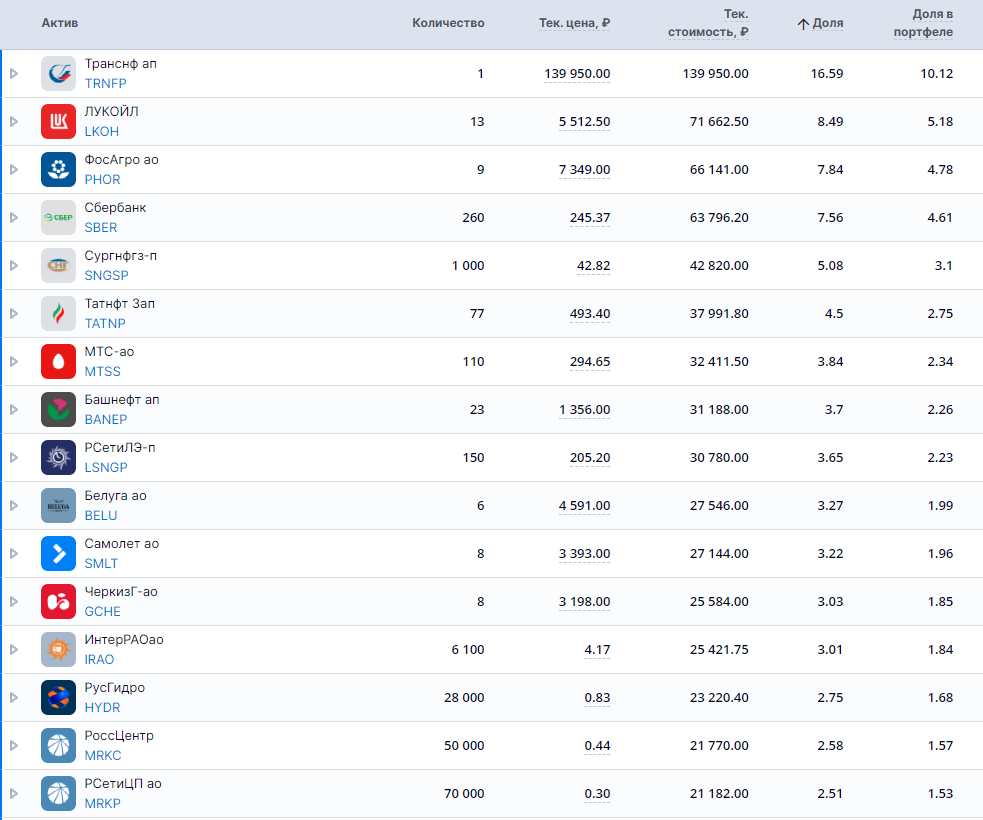Click the Beluga logo icon

pyautogui.click(x=59, y=506)
